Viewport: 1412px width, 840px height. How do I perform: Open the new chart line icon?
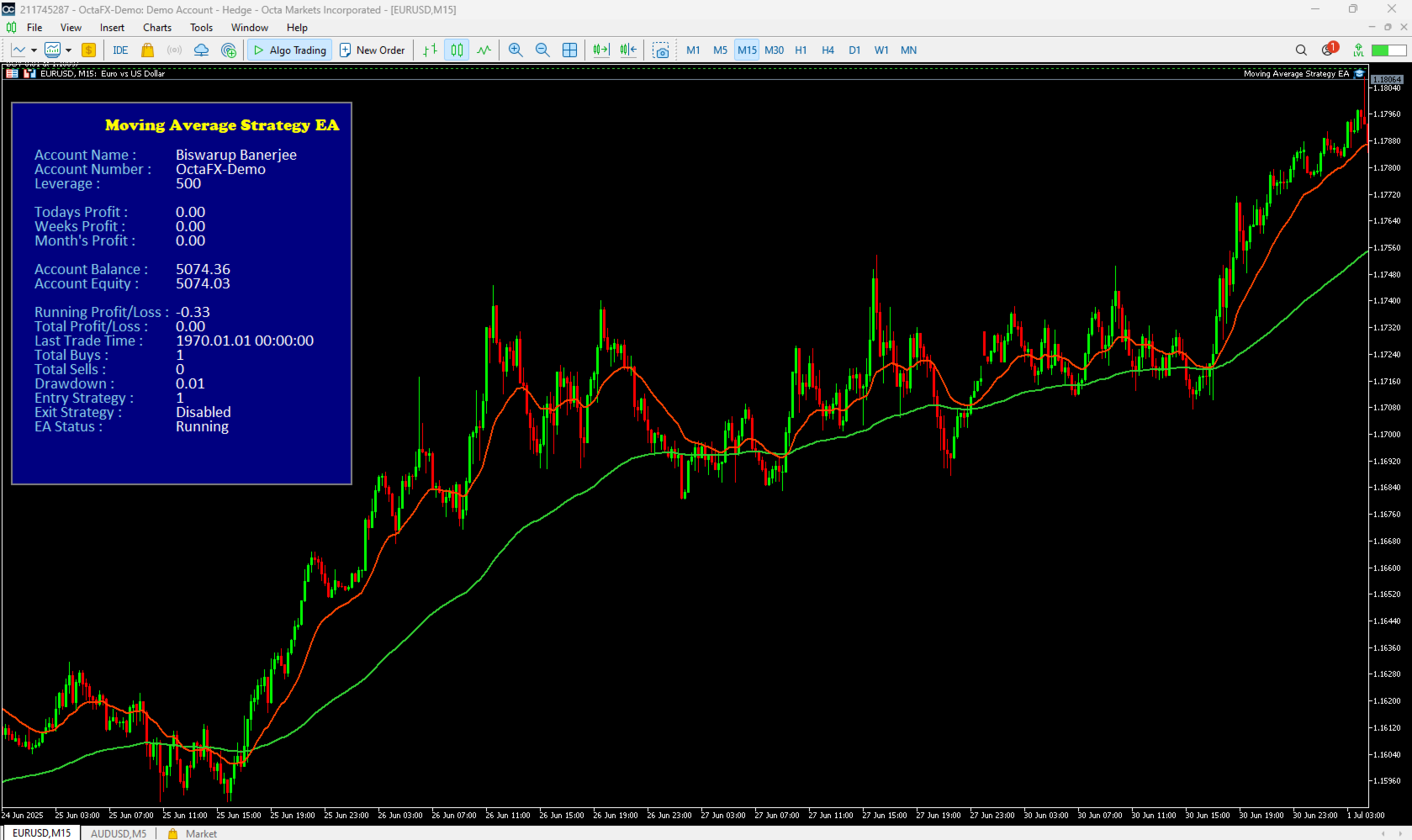click(x=19, y=50)
